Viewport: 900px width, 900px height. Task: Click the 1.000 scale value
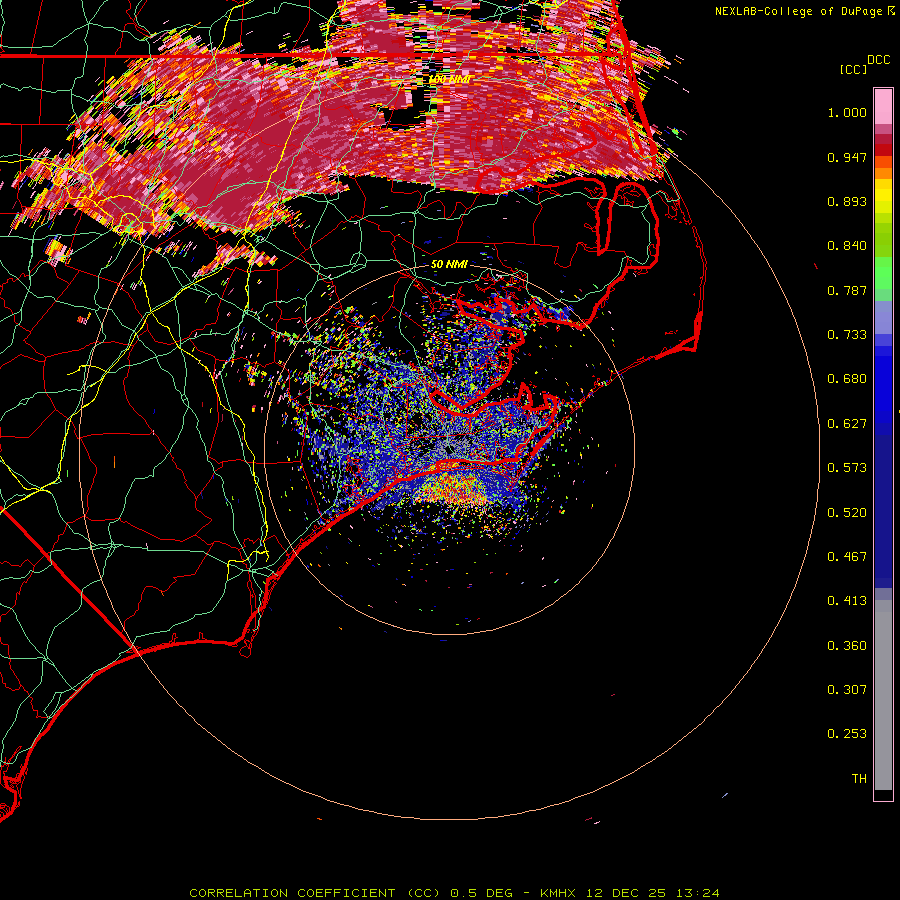tap(847, 112)
